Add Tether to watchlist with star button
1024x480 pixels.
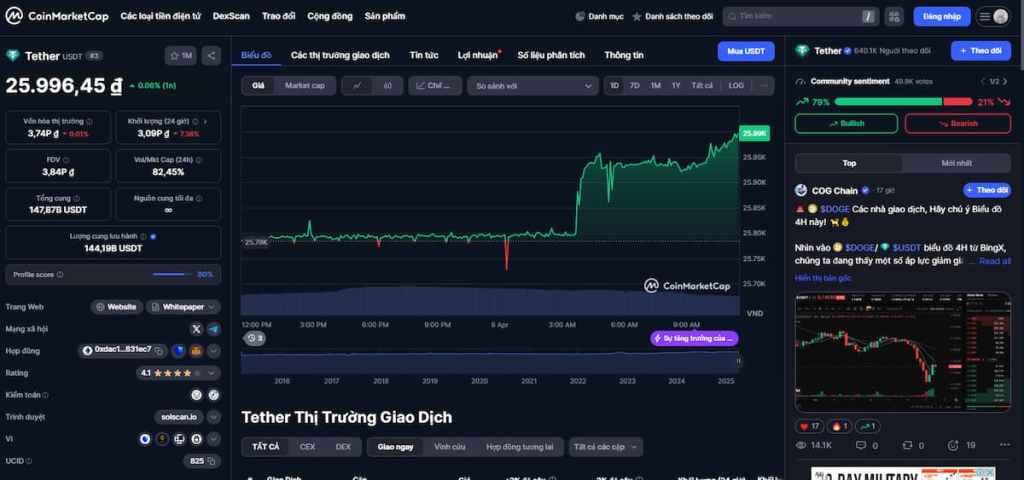pos(181,56)
